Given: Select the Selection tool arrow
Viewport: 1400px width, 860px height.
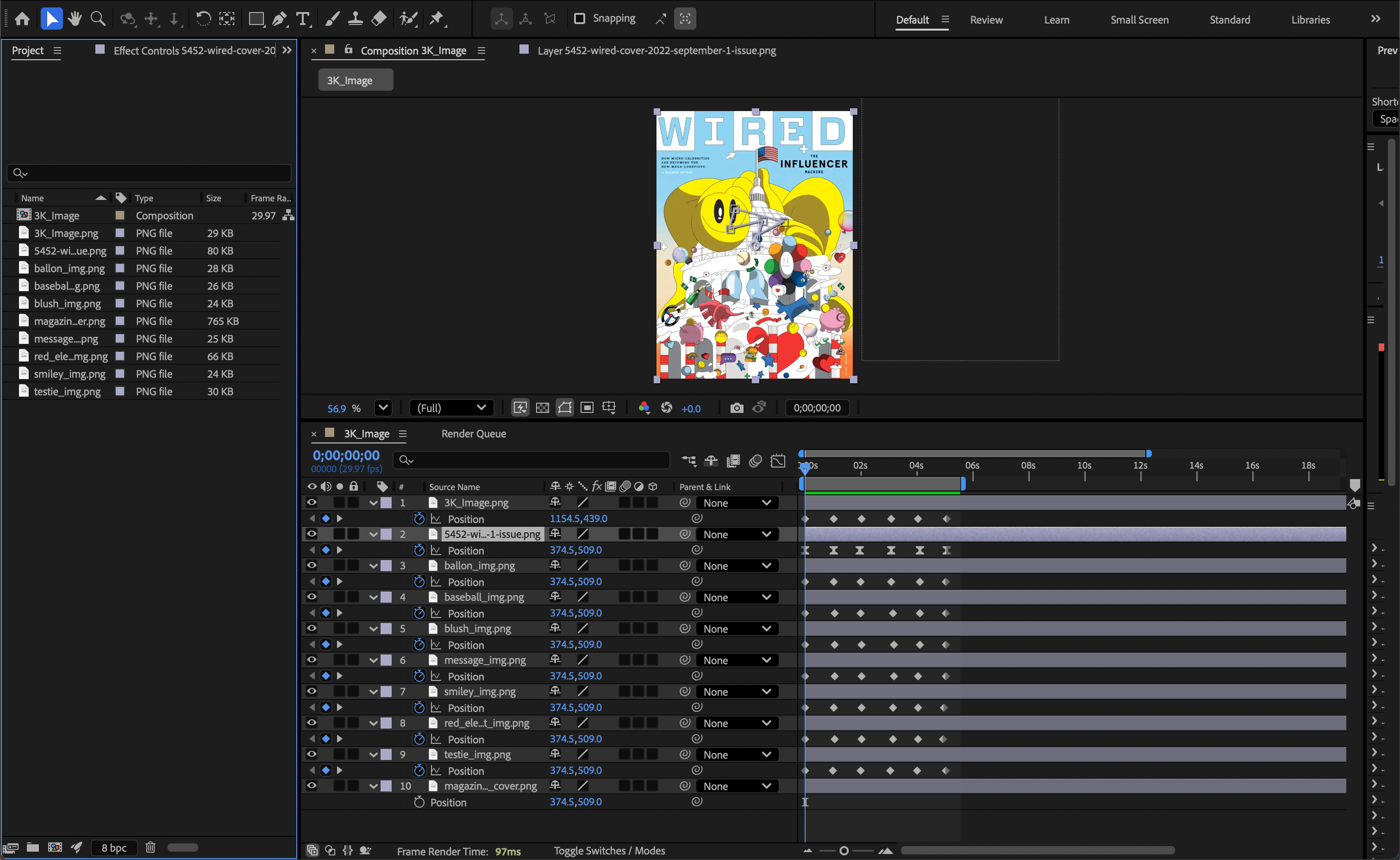Looking at the screenshot, I should pyautogui.click(x=51, y=19).
